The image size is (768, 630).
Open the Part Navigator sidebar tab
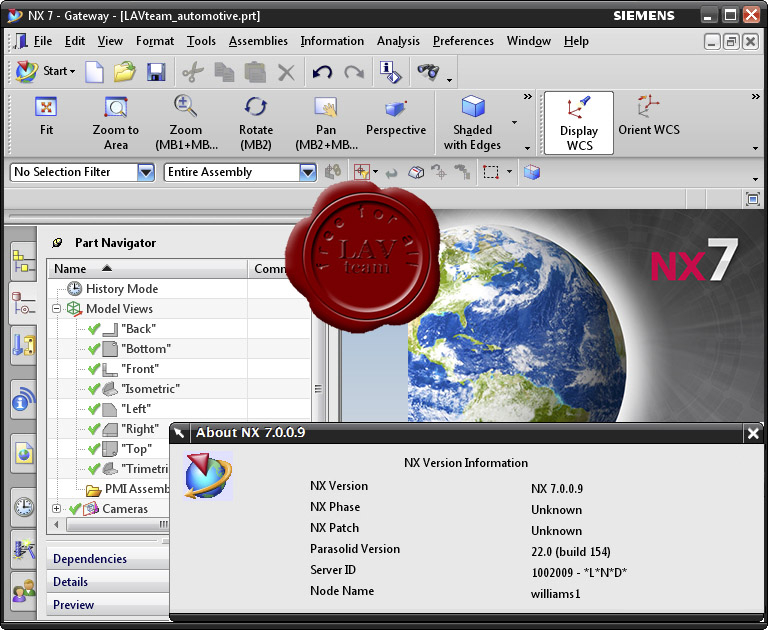point(23,303)
